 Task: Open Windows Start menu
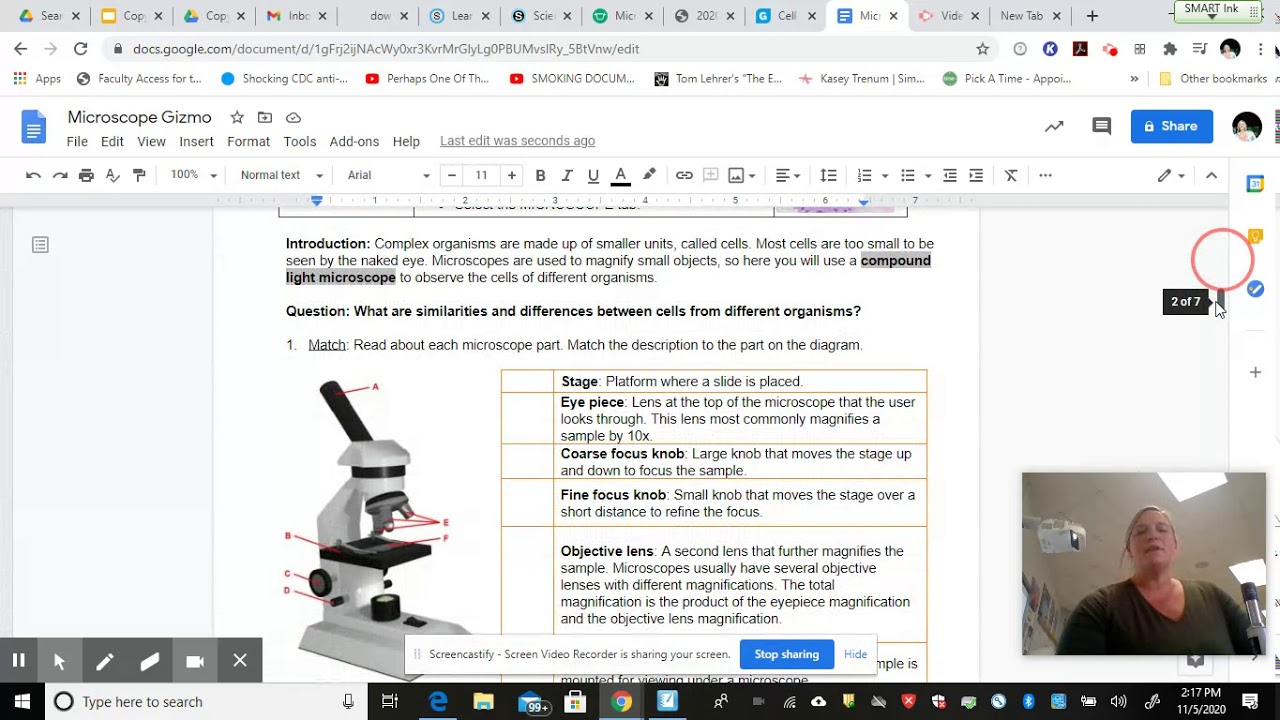pos(22,701)
